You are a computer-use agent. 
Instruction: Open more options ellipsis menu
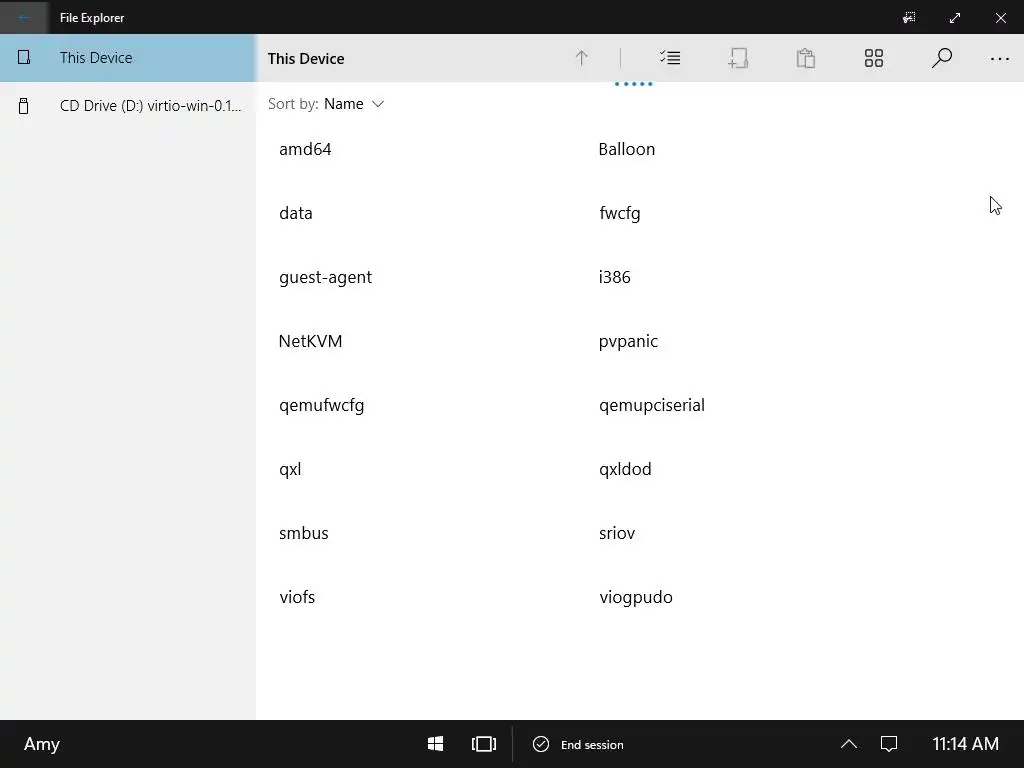1000,59
